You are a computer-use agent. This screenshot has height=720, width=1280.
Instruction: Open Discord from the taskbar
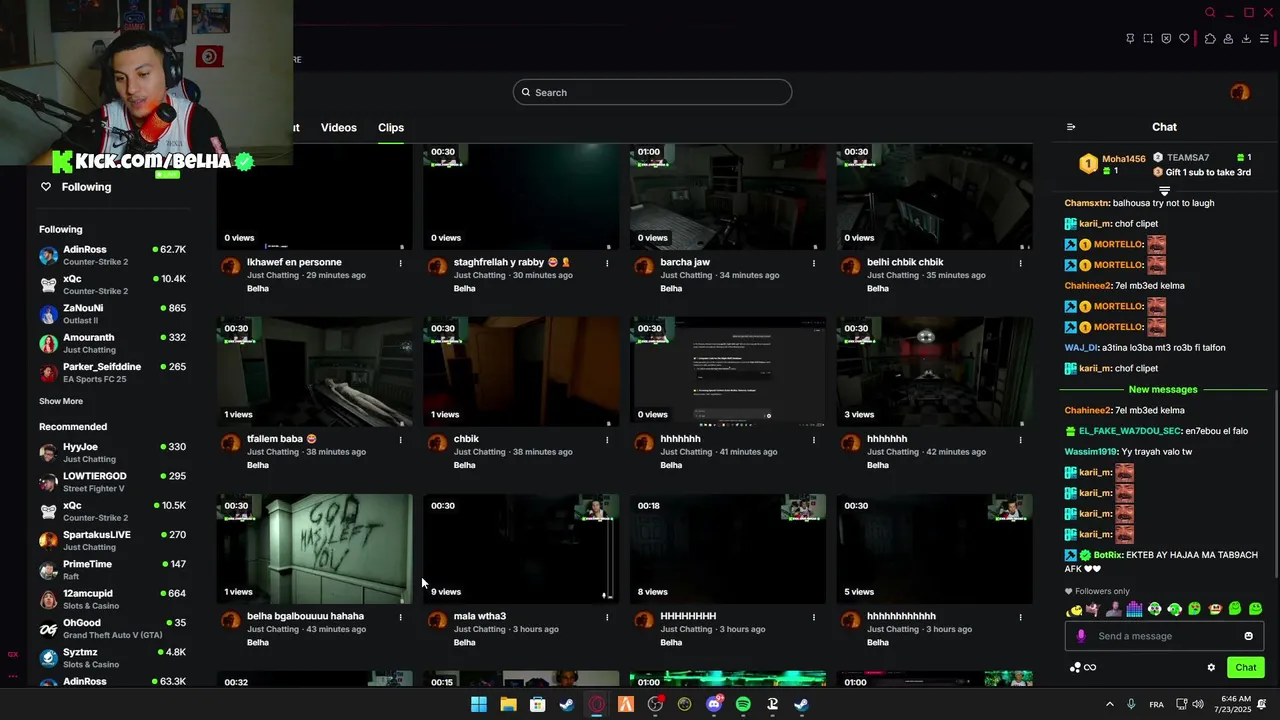(714, 704)
